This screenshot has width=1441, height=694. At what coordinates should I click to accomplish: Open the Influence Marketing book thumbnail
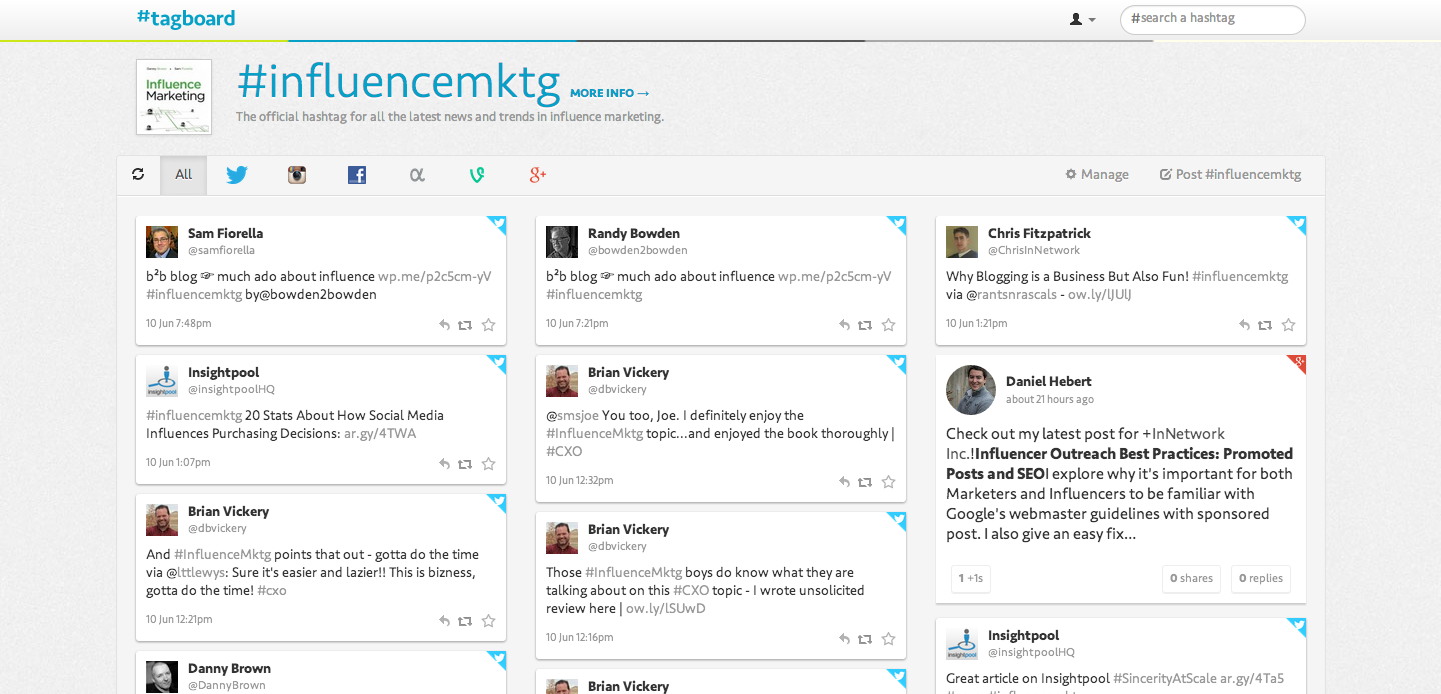click(x=174, y=97)
